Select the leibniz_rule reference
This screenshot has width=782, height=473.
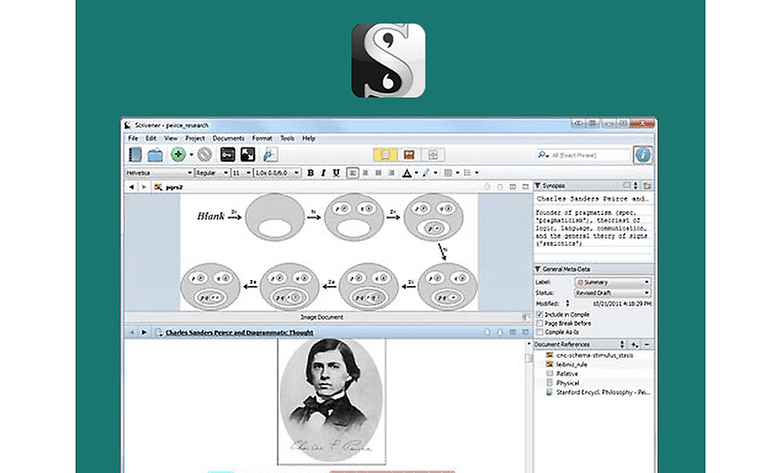(x=572, y=365)
